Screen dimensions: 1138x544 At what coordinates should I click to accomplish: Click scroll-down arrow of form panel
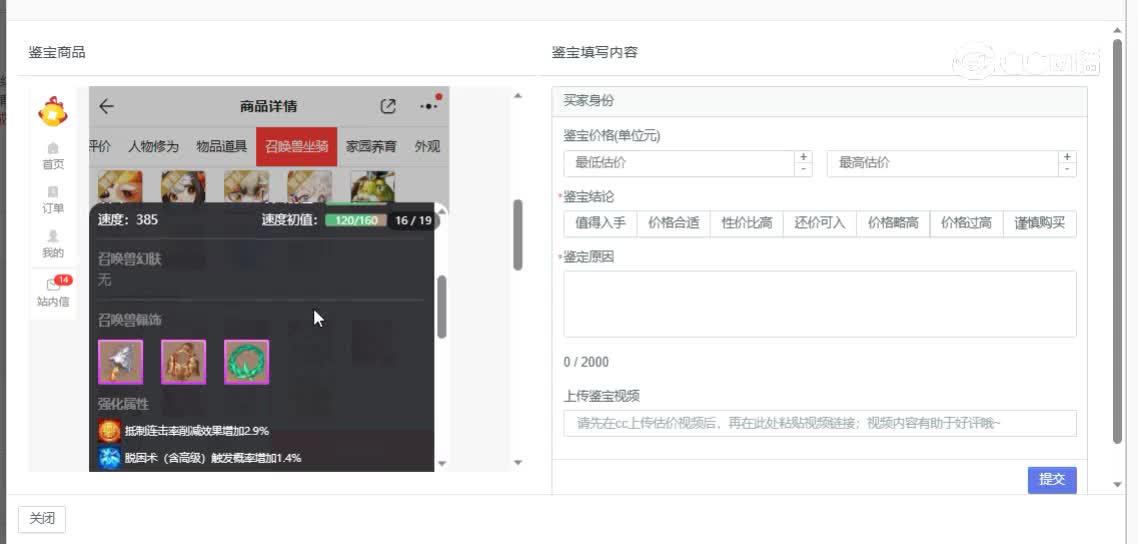pyautogui.click(x=1118, y=485)
